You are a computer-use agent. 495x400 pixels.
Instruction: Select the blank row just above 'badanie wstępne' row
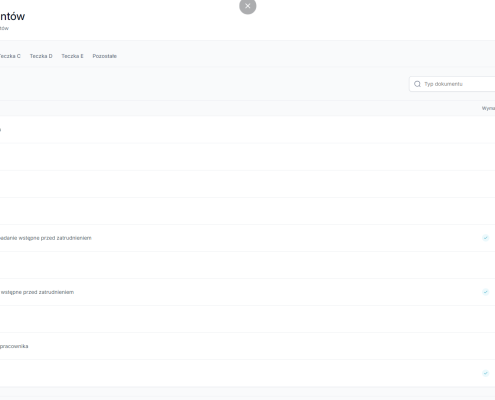pyautogui.click(x=247, y=211)
